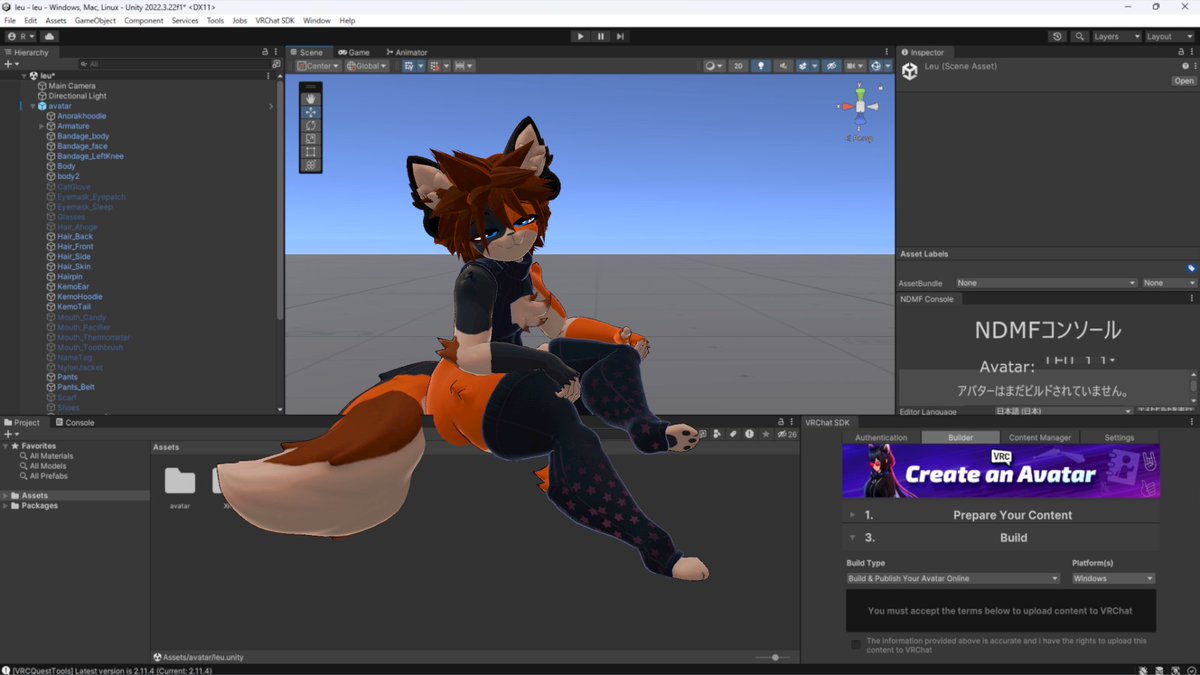Expand the Armature node
1200x675 pixels.
click(41, 126)
